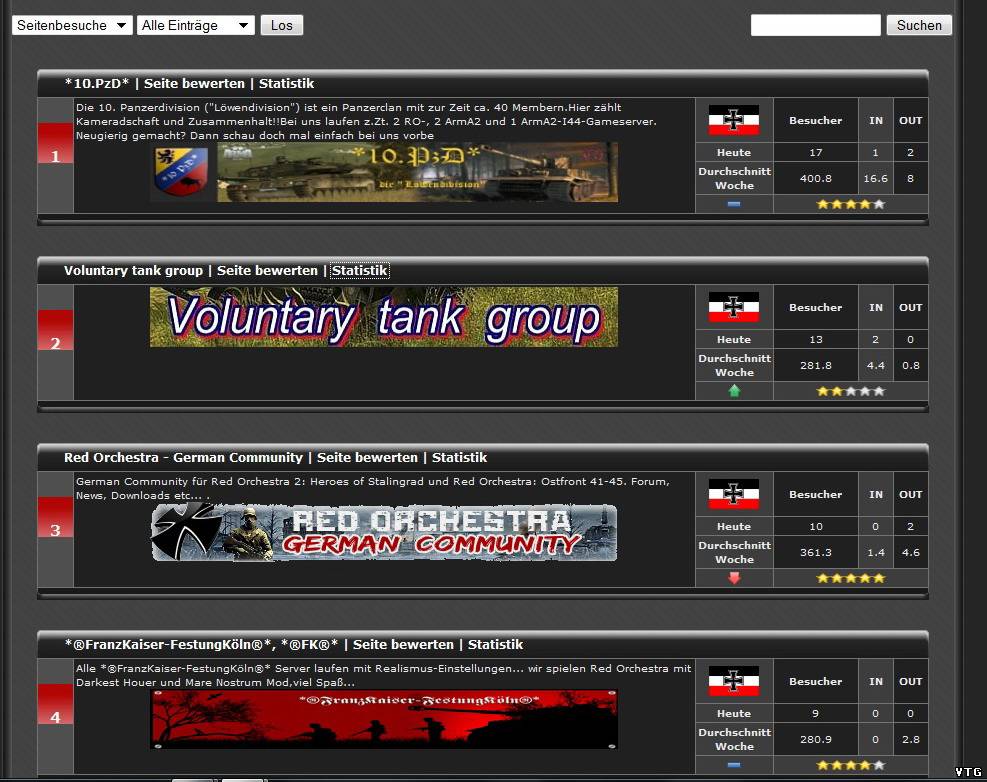Image resolution: width=987 pixels, height=782 pixels.
Task: Open Statistik for *10.PzD*
Action: (286, 83)
